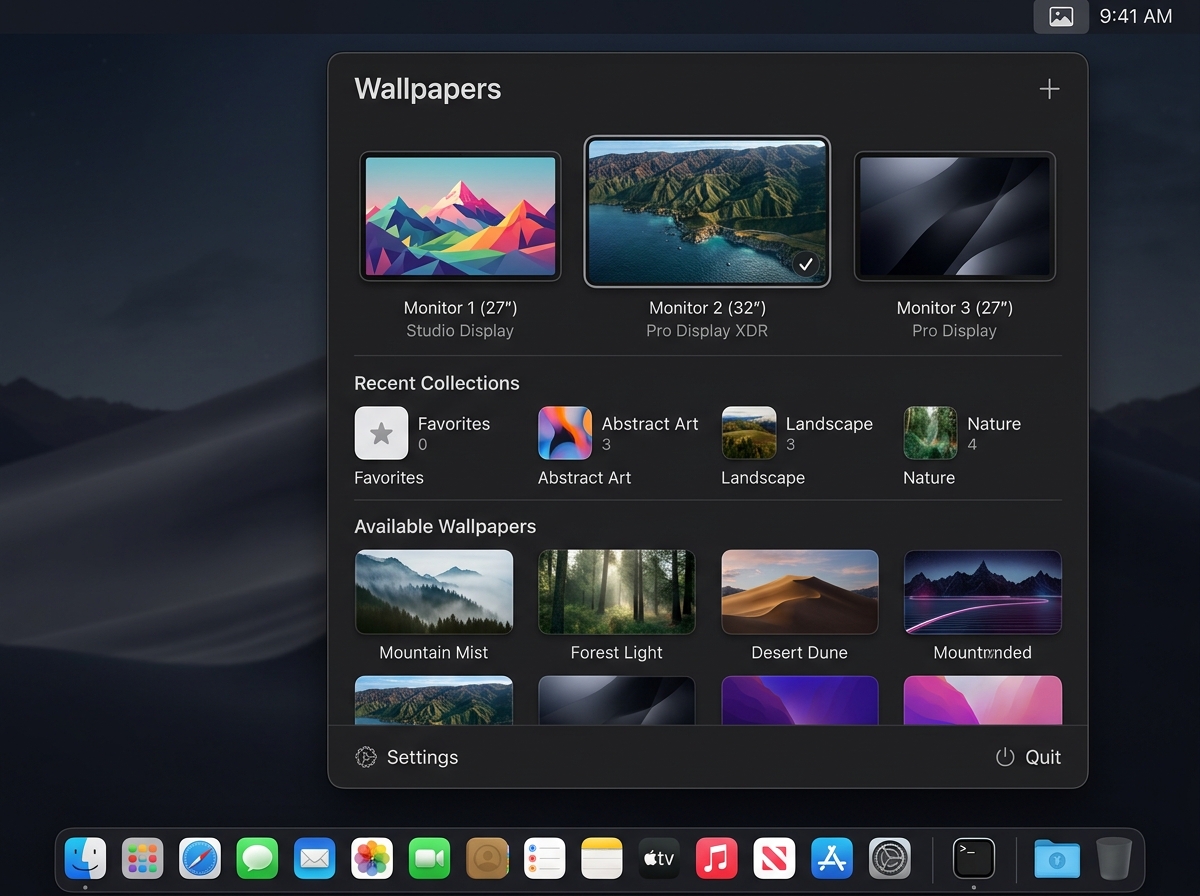Click the "Monitor 1 (27″)" label
This screenshot has height=896, width=1200.
tap(460, 308)
